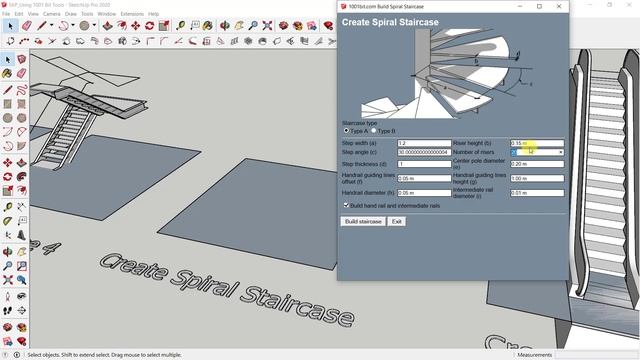640x360 pixels.
Task: Open Arc tool dropdown arrow
Action: (x=73, y=26)
